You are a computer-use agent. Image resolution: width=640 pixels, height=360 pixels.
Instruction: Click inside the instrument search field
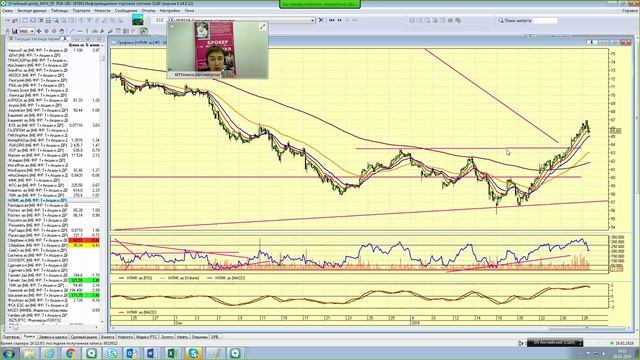click(x=545, y=20)
